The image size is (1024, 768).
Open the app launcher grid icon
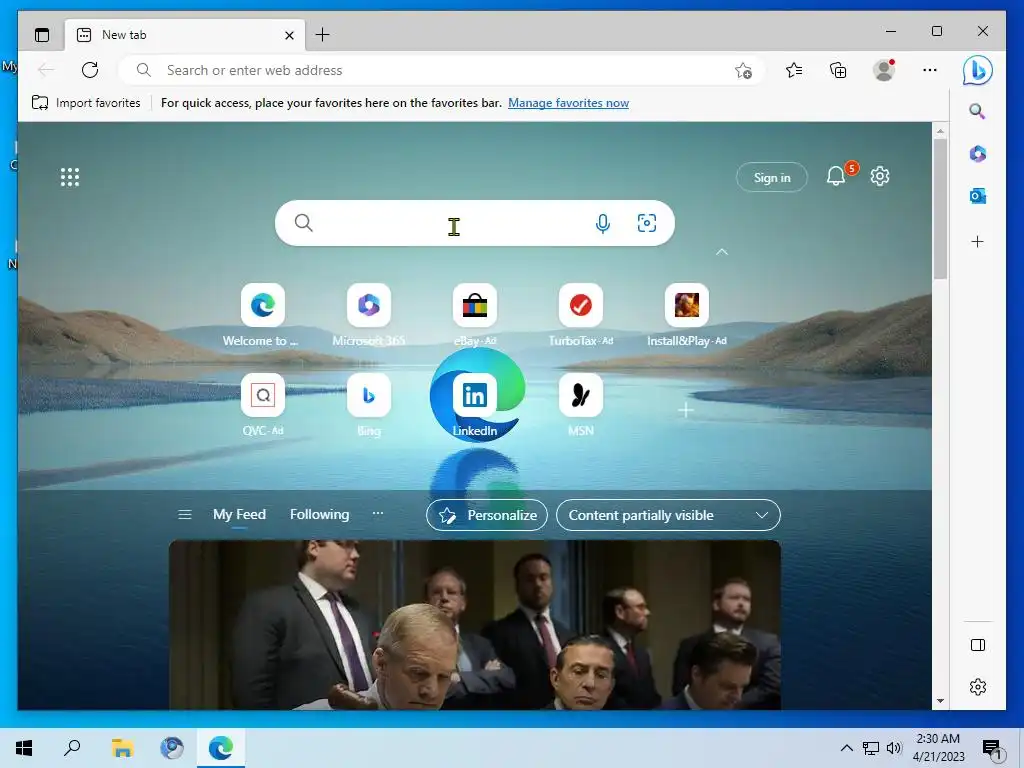tap(70, 177)
